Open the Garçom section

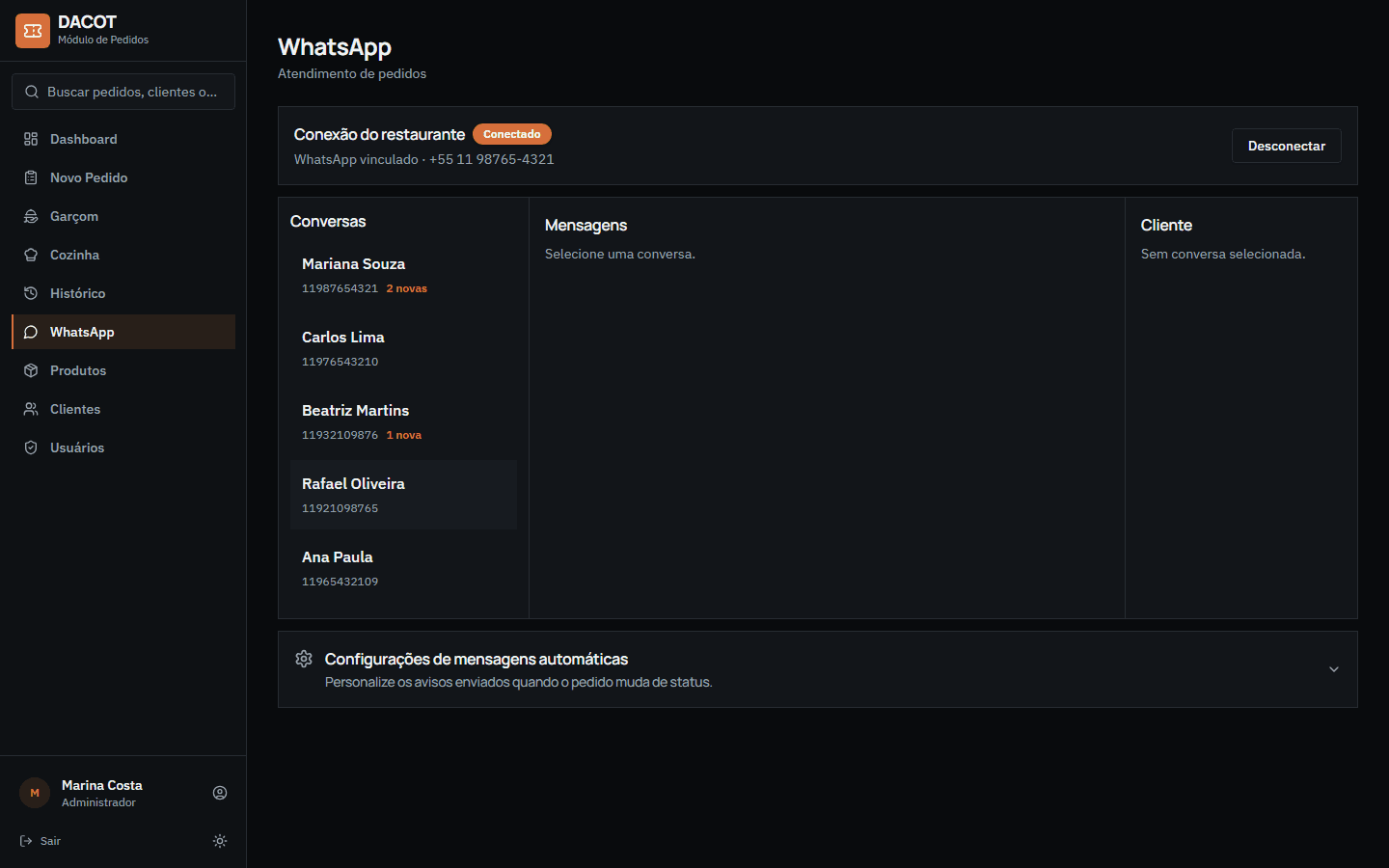click(x=123, y=216)
